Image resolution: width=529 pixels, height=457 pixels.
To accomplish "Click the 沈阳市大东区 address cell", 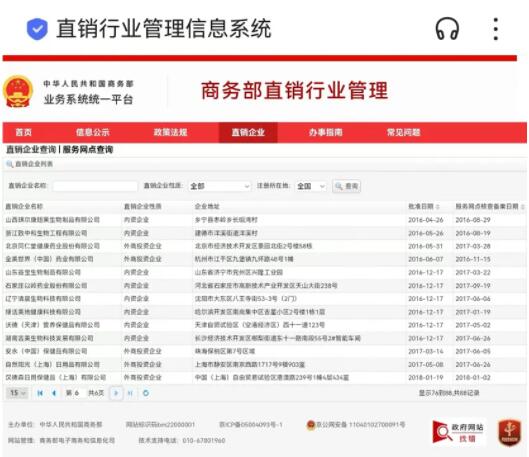I will click(x=246, y=299).
